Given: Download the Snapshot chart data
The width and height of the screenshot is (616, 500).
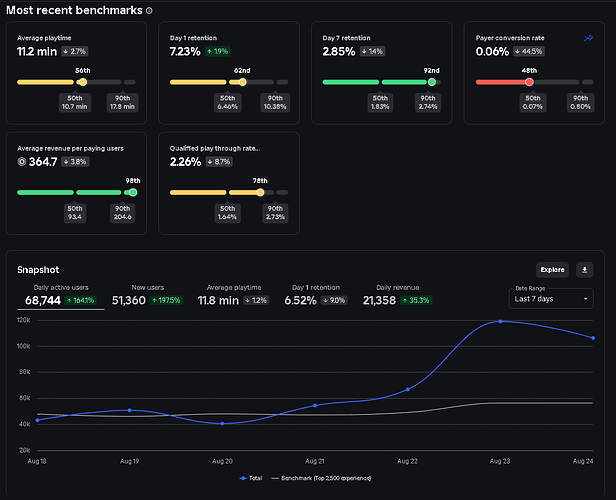Looking at the screenshot, I should pyautogui.click(x=584, y=270).
